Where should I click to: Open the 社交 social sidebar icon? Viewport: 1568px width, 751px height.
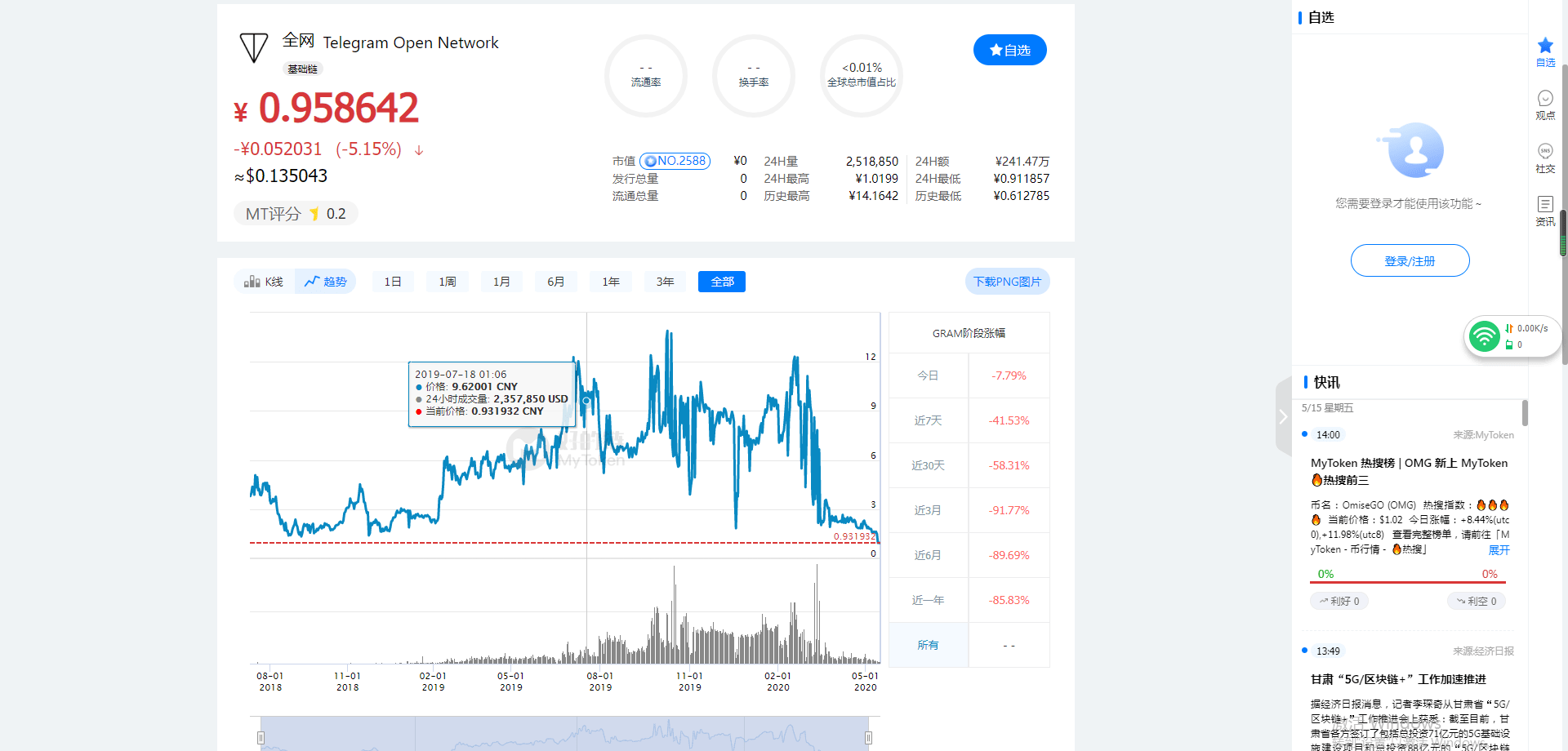pos(1545,158)
